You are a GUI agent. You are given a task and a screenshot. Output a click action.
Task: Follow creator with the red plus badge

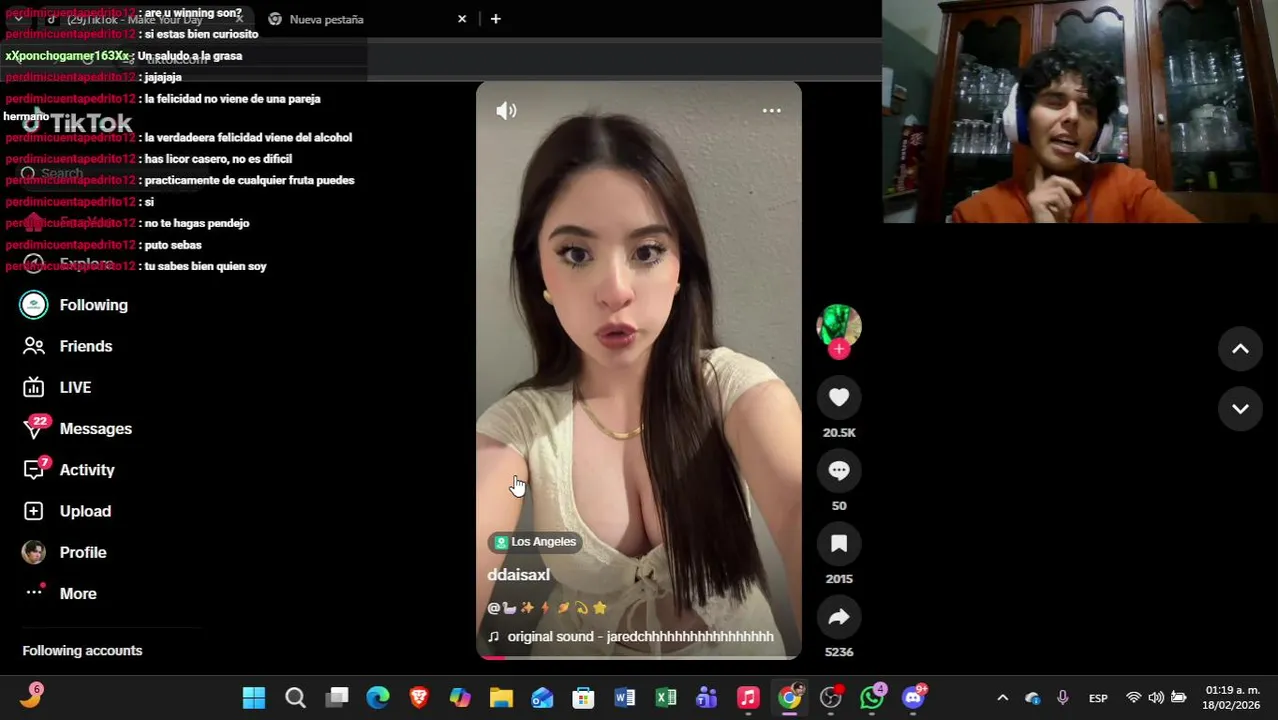[839, 349]
